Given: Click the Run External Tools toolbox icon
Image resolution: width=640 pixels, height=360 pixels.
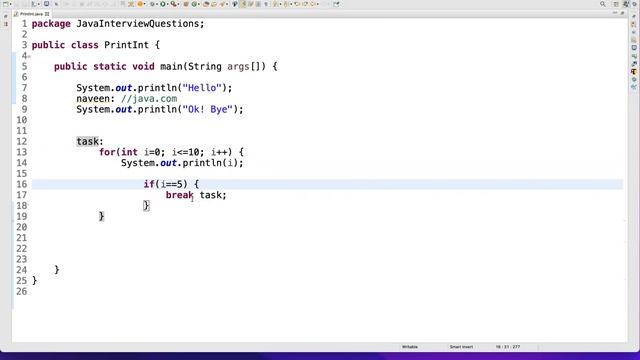Looking at the screenshot, I should (173, 4).
